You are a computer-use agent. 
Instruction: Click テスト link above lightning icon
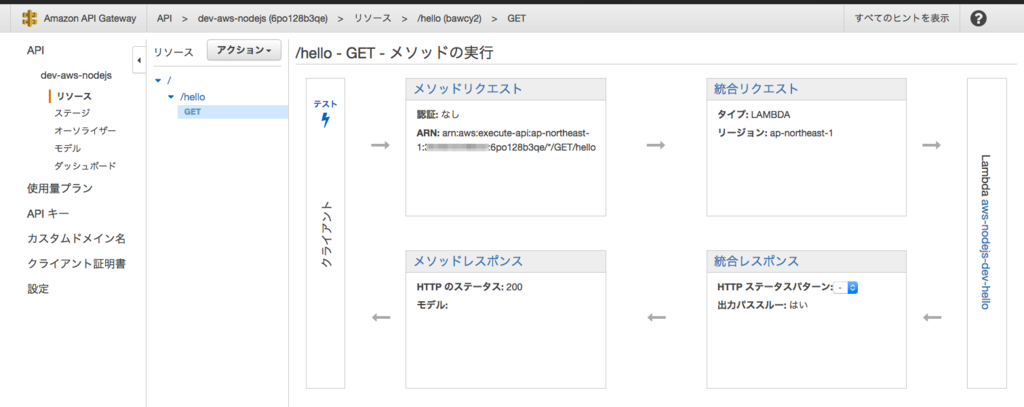[325, 104]
